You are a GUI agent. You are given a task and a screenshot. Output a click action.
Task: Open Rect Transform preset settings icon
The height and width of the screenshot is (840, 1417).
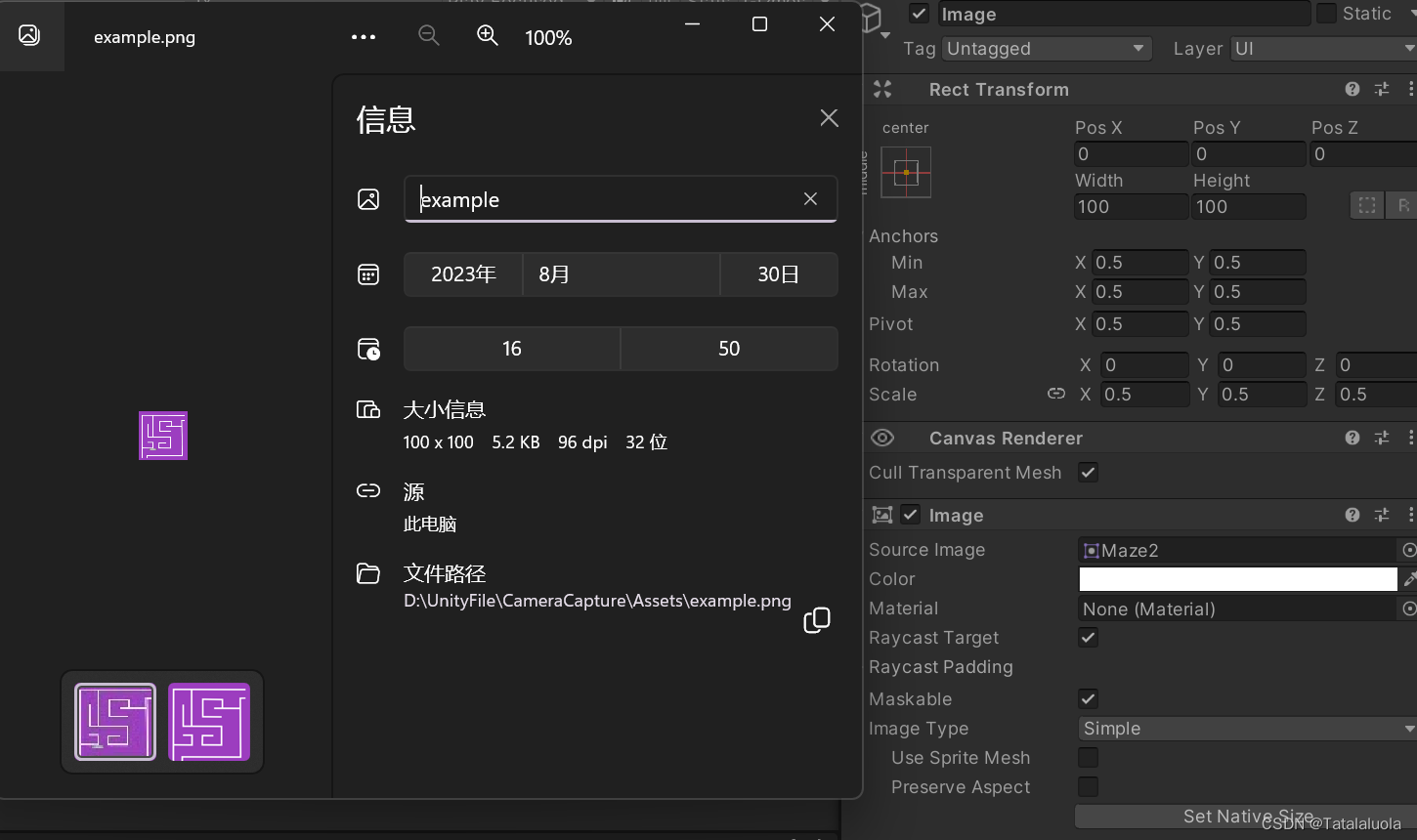(1382, 89)
